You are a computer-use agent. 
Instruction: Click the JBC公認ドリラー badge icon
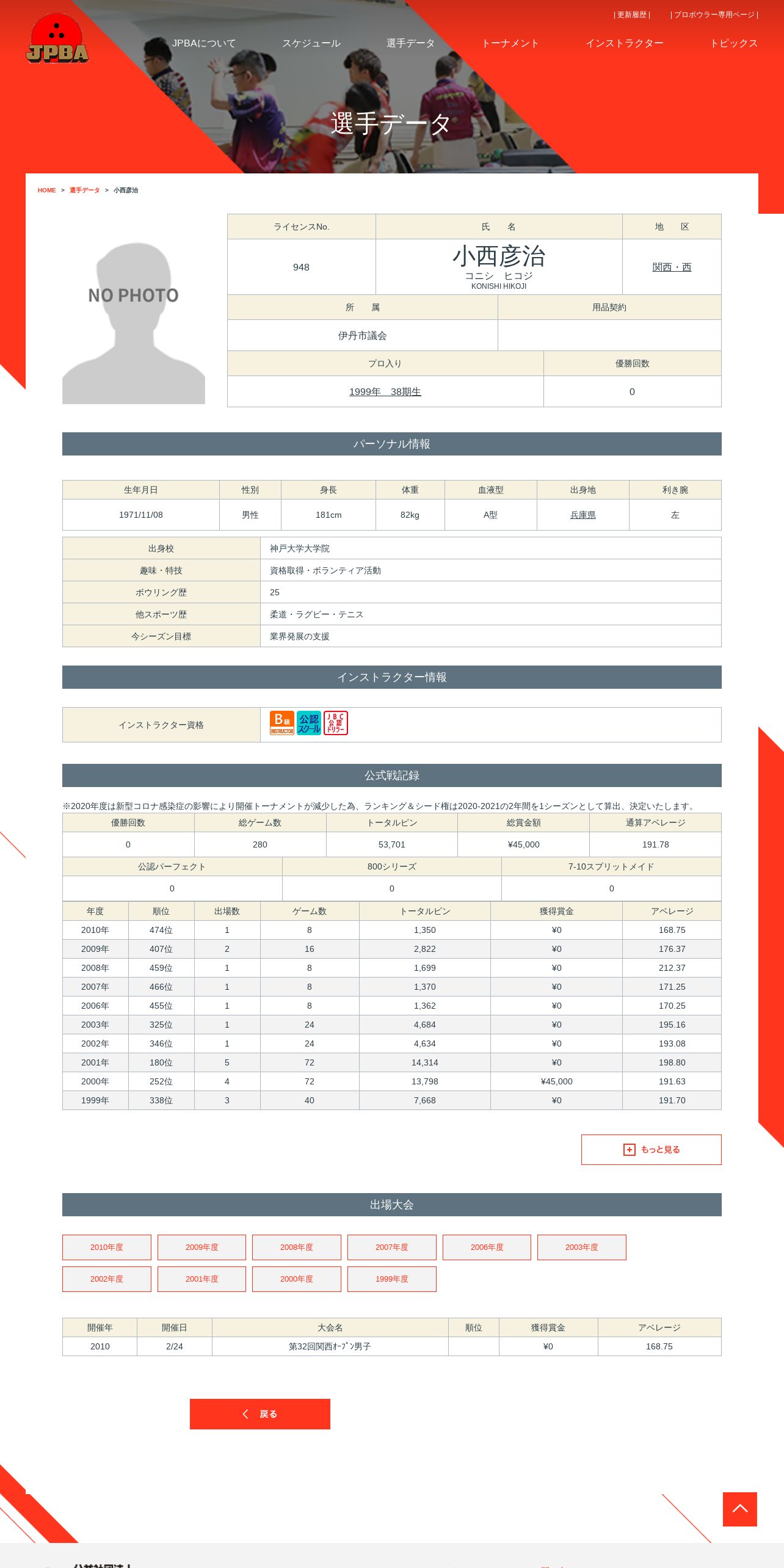pyautogui.click(x=336, y=723)
